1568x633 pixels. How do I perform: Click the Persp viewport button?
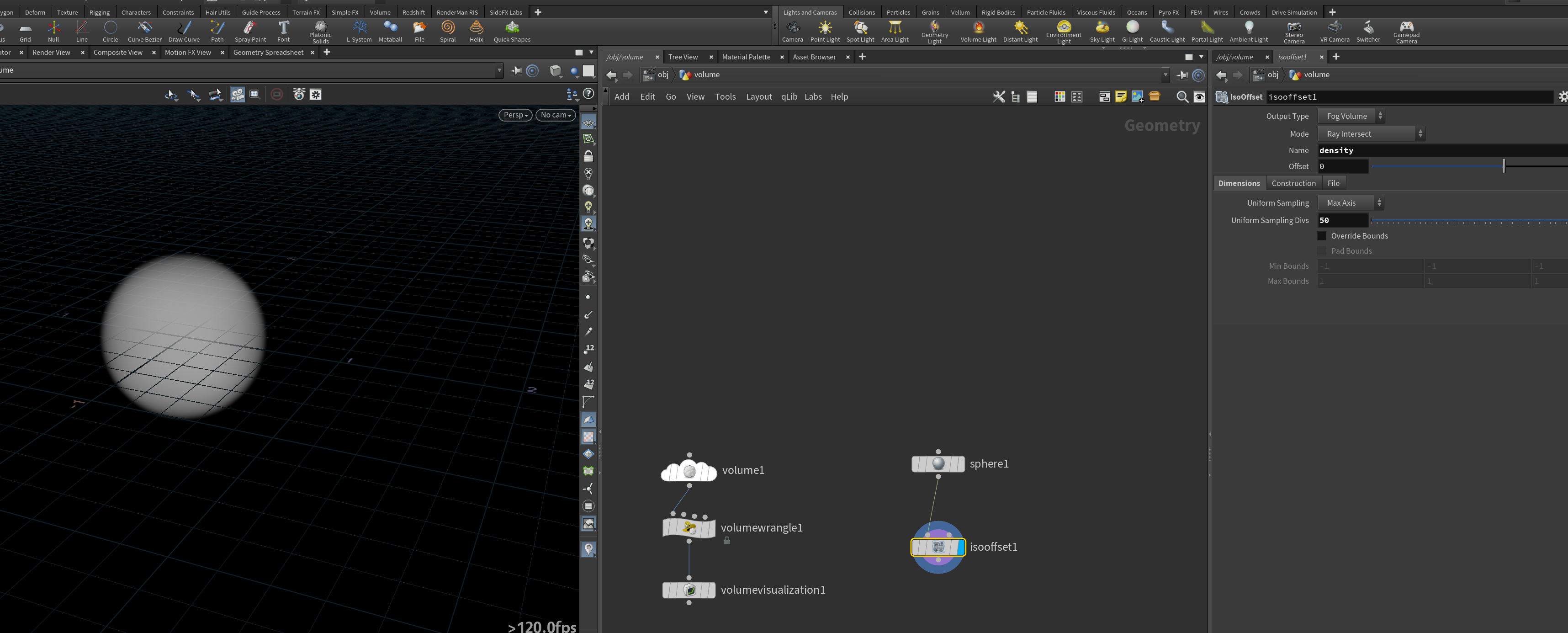[515, 115]
